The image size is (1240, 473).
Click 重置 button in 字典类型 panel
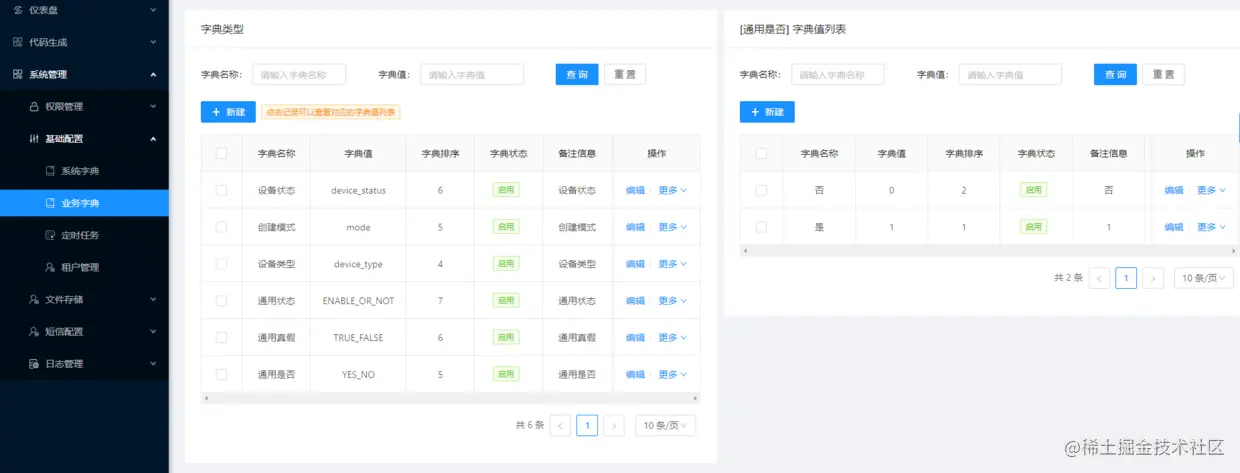(x=625, y=74)
